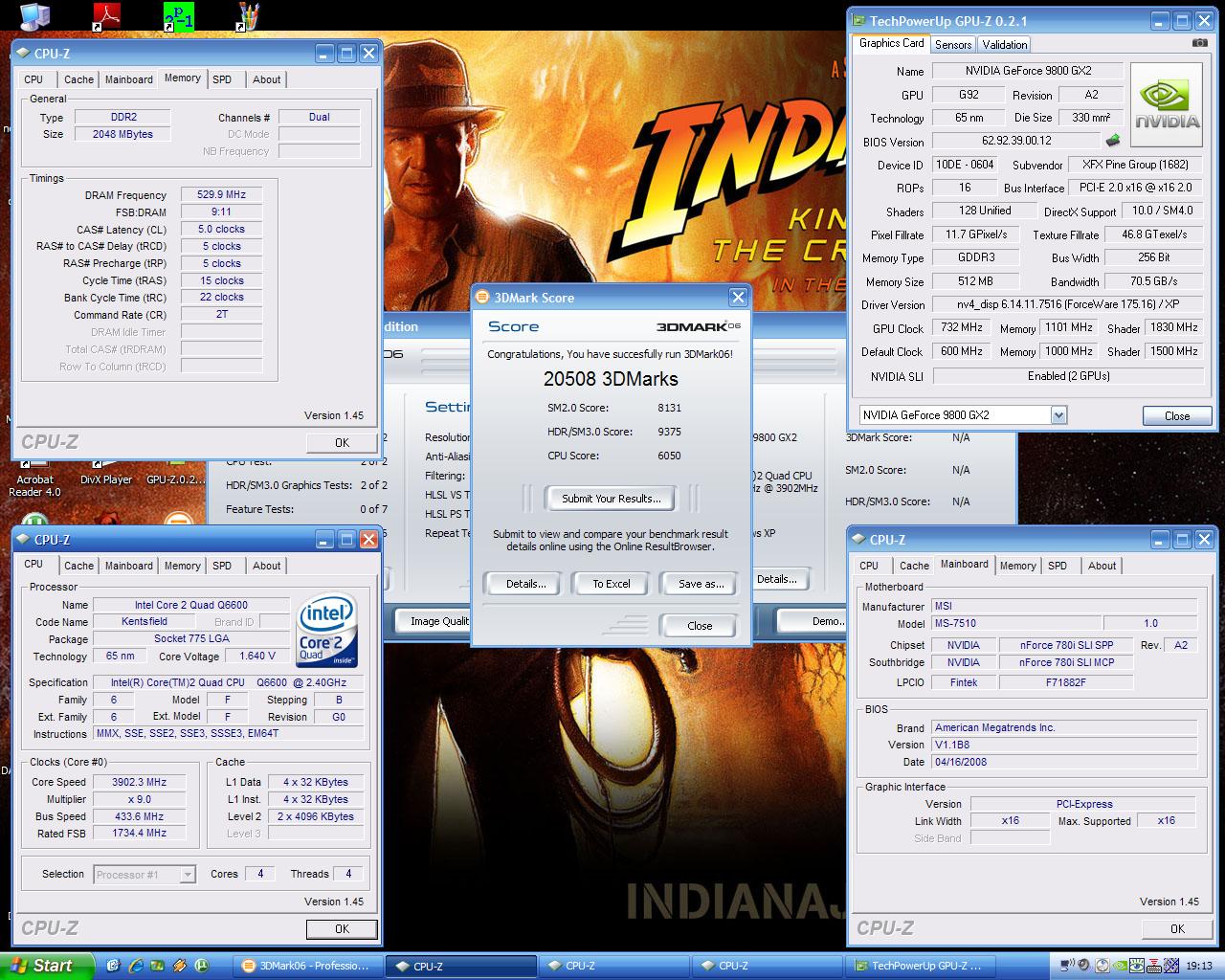Image resolution: width=1225 pixels, height=980 pixels.
Task: Open Internet Explorer from Quick Launch
Action: 136,966
